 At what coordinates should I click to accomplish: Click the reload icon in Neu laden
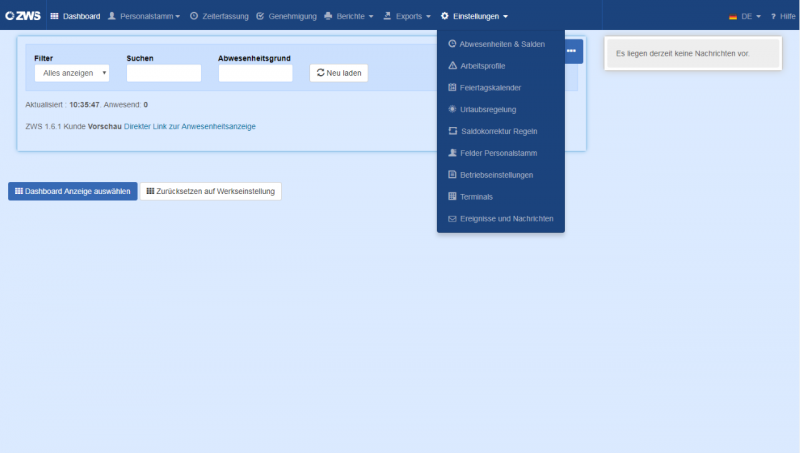320,72
